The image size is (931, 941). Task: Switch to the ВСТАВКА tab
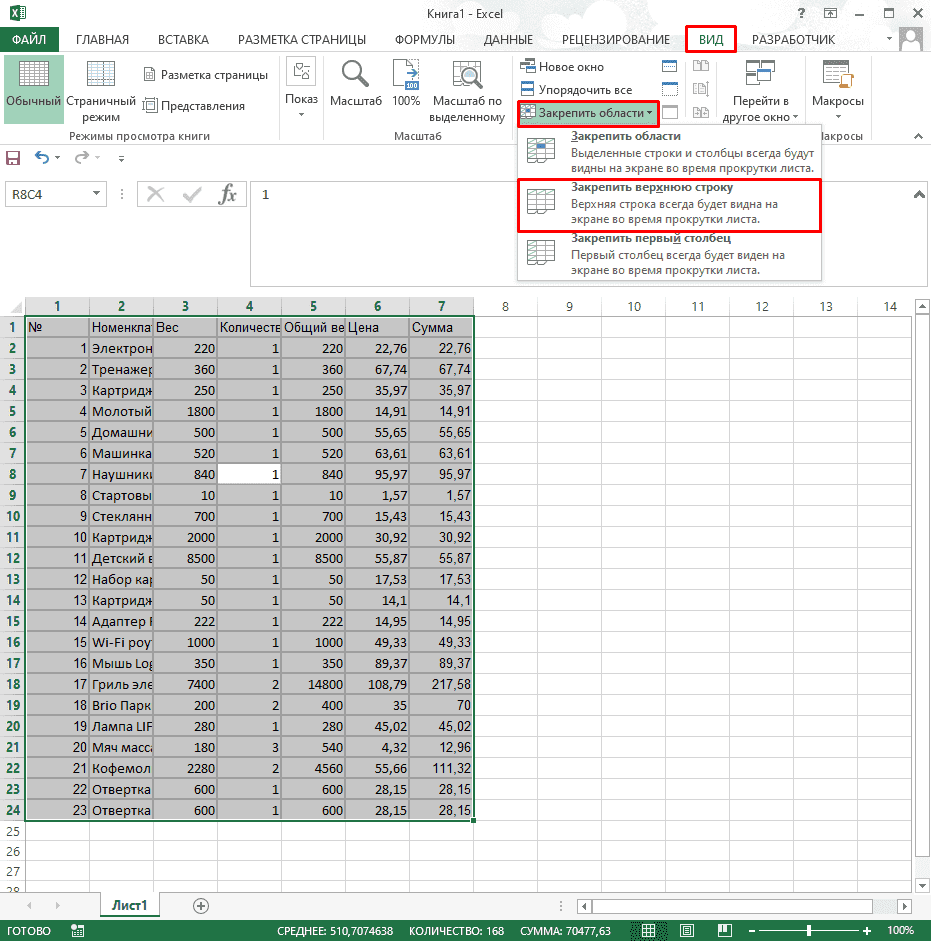click(x=183, y=40)
